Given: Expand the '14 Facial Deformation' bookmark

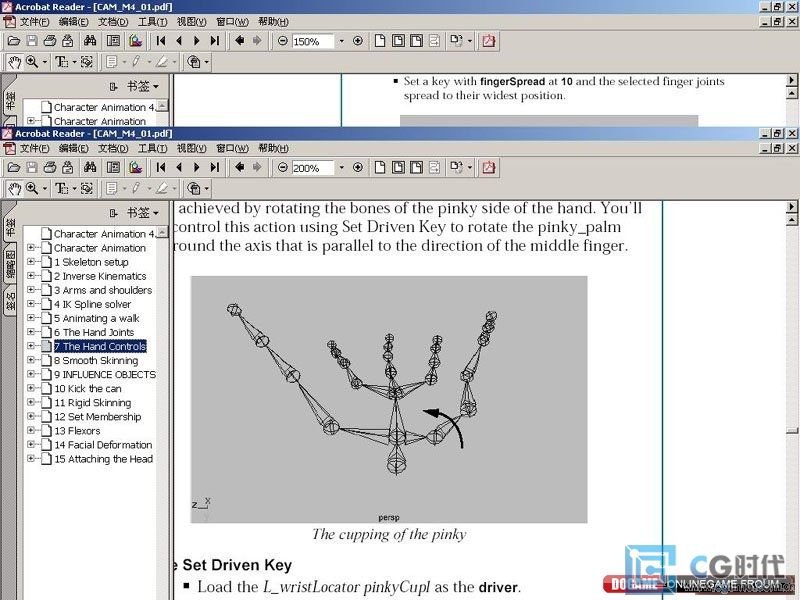Looking at the screenshot, I should click(31, 444).
